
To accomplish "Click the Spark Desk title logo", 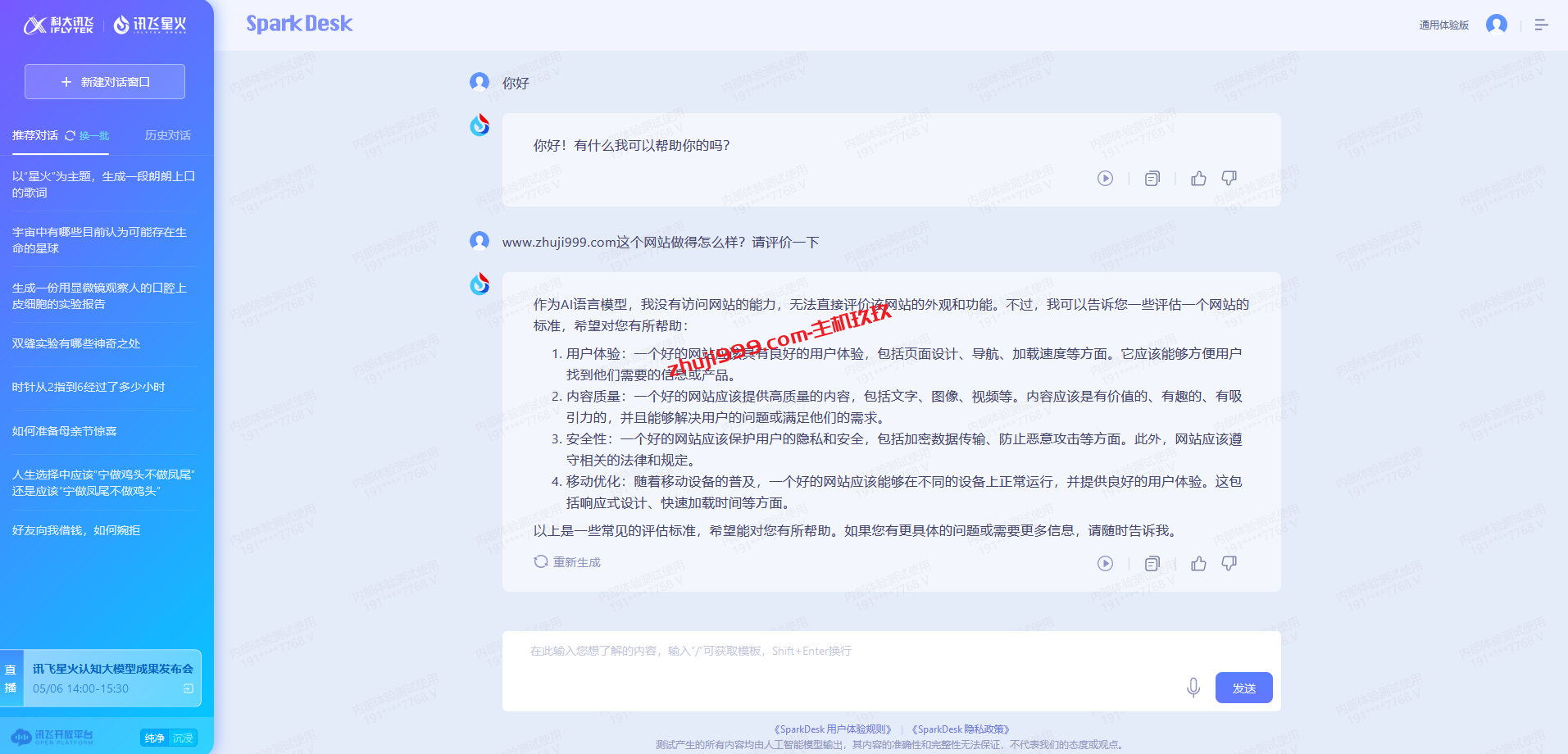I will pyautogui.click(x=299, y=24).
